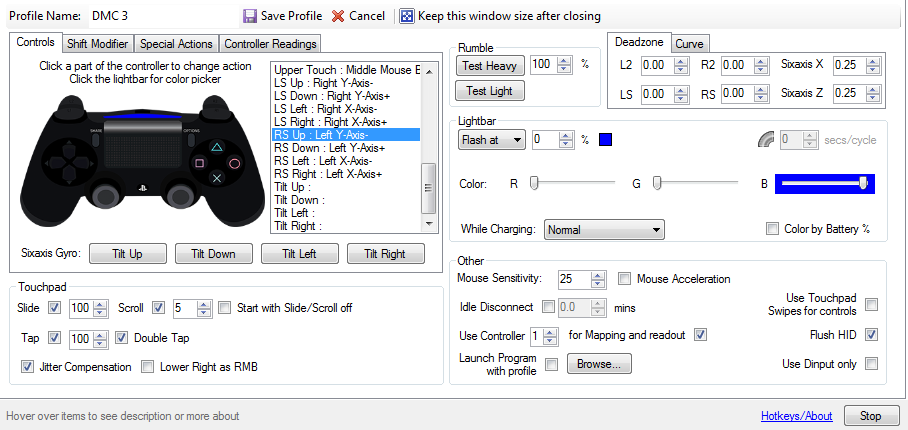Click the D-pad on the controller image
908x430 pixels.
click(68, 163)
